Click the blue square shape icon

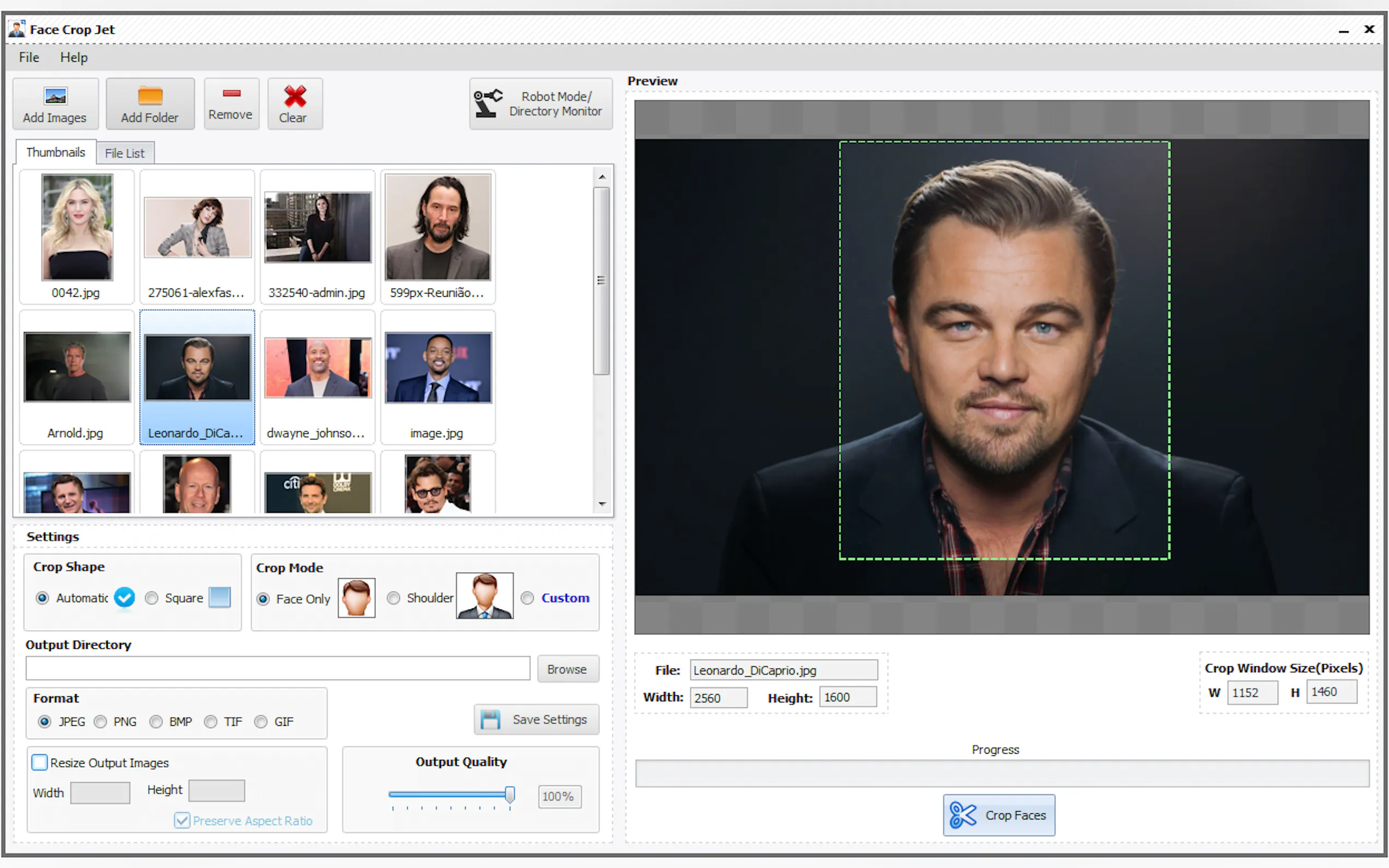point(219,597)
